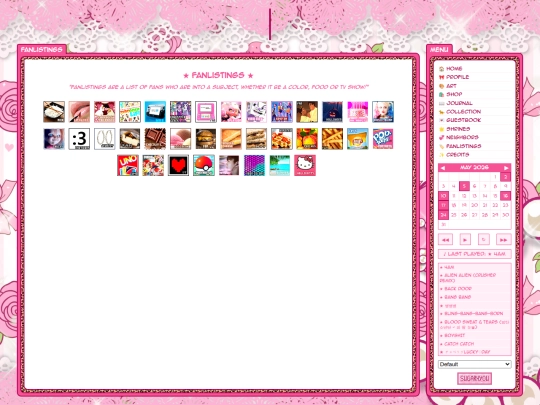Screen dimensions: 540x405
Task: Select May 2 on the calendar
Action: coord(505,177)
